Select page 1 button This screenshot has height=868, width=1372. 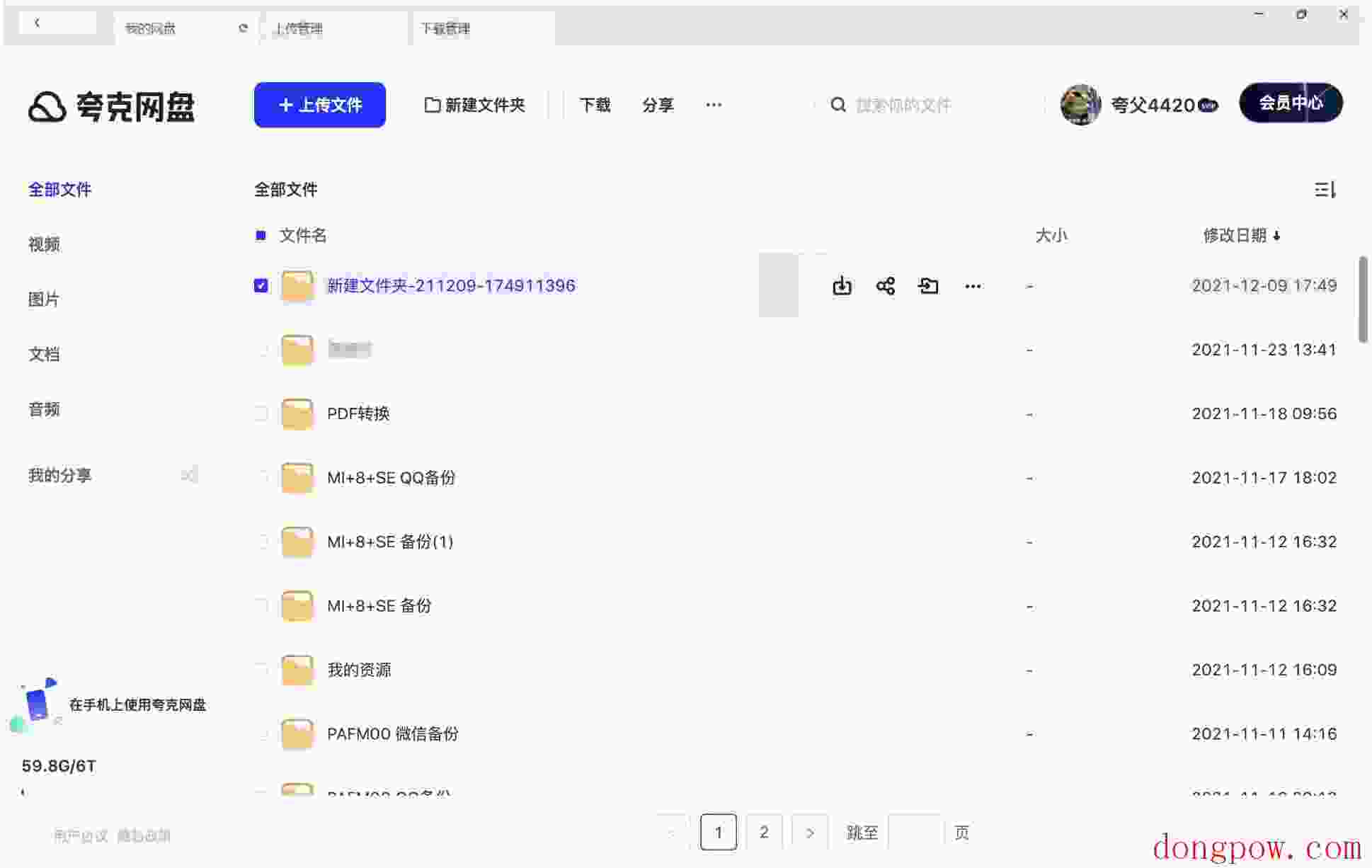click(x=719, y=833)
